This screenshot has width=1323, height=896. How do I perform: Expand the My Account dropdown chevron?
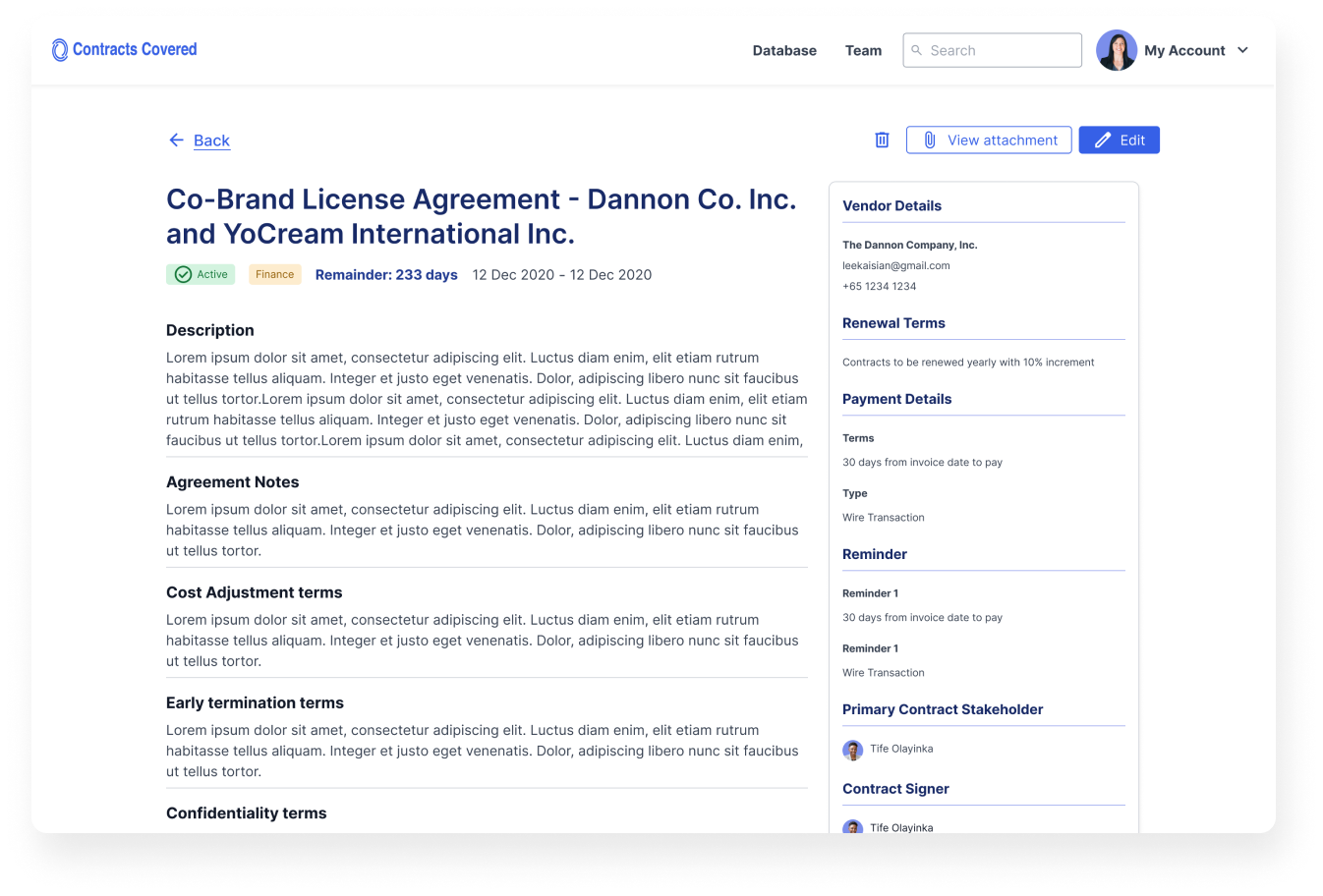point(1242,50)
